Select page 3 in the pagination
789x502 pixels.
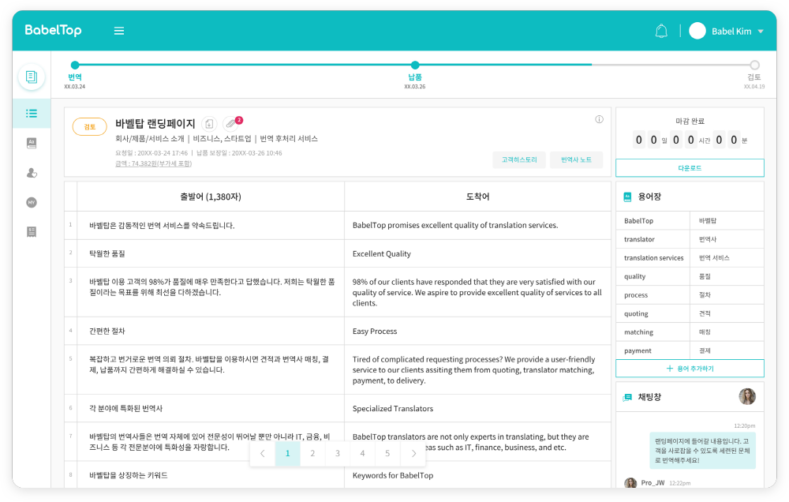337,454
